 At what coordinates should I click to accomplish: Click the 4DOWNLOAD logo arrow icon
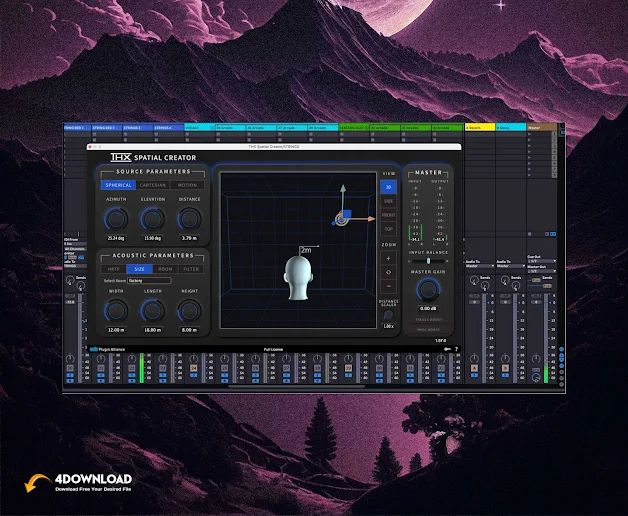point(37,483)
